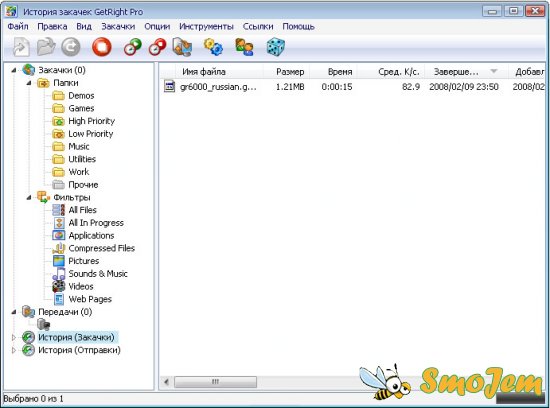Click the grey page-with-arrow toolbar icon
The width and height of the screenshot is (550, 408).
(21, 47)
